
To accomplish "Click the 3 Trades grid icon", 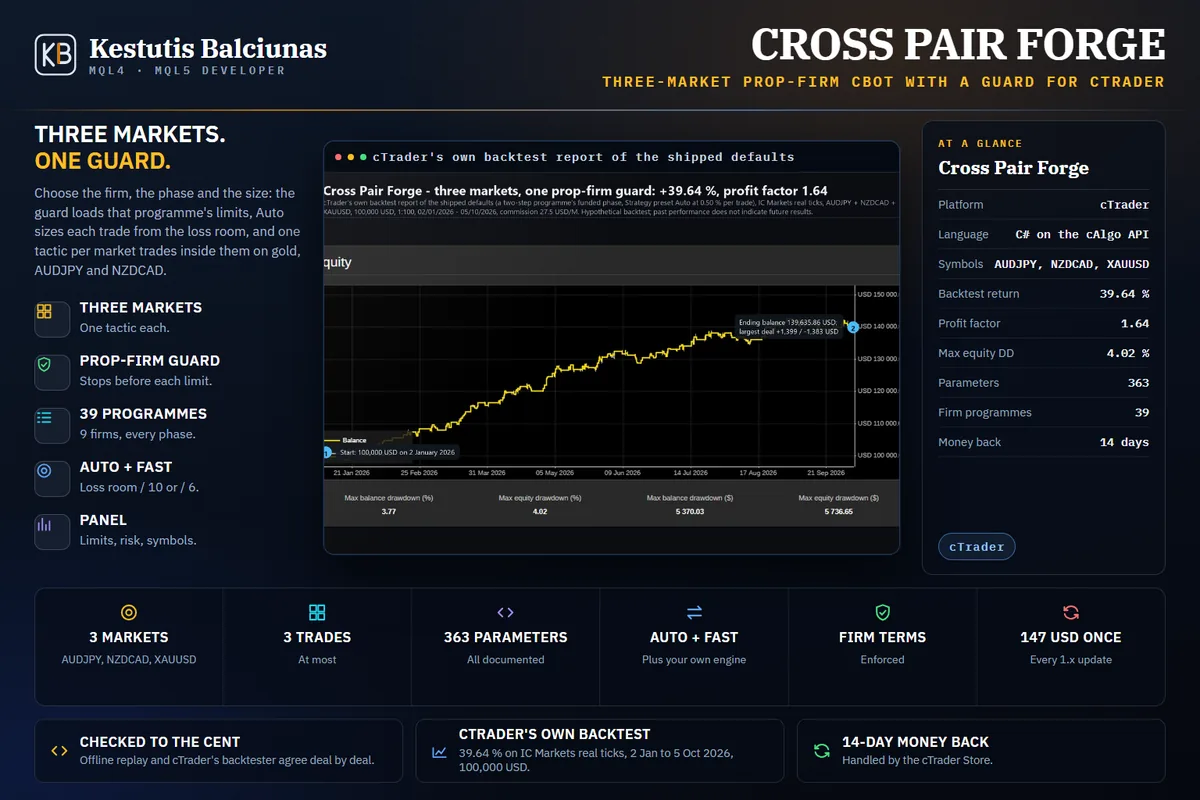I will pos(317,612).
